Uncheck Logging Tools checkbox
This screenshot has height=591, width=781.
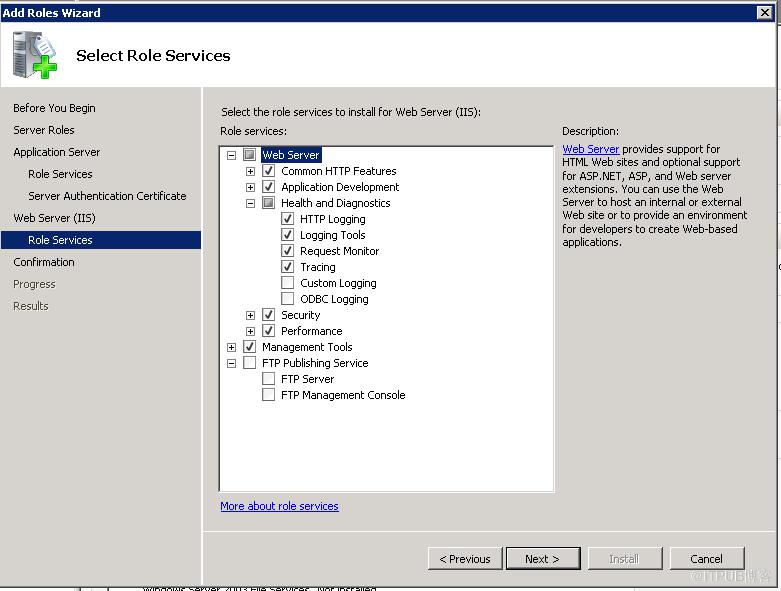point(287,235)
